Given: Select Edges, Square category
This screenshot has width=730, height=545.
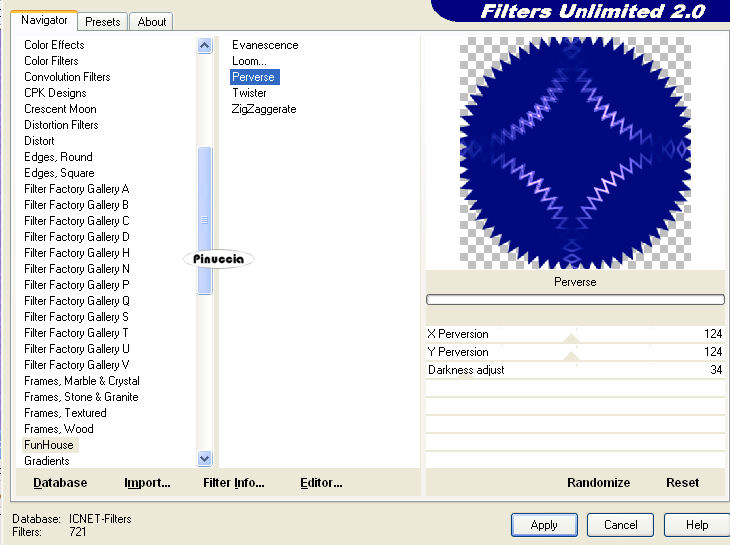Looking at the screenshot, I should coord(59,173).
